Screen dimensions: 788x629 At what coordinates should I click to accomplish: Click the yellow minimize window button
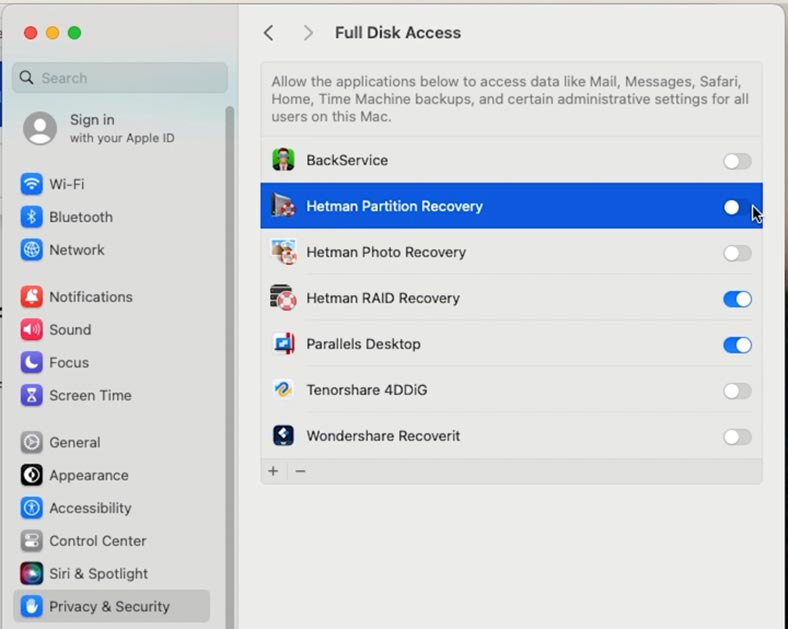point(52,33)
